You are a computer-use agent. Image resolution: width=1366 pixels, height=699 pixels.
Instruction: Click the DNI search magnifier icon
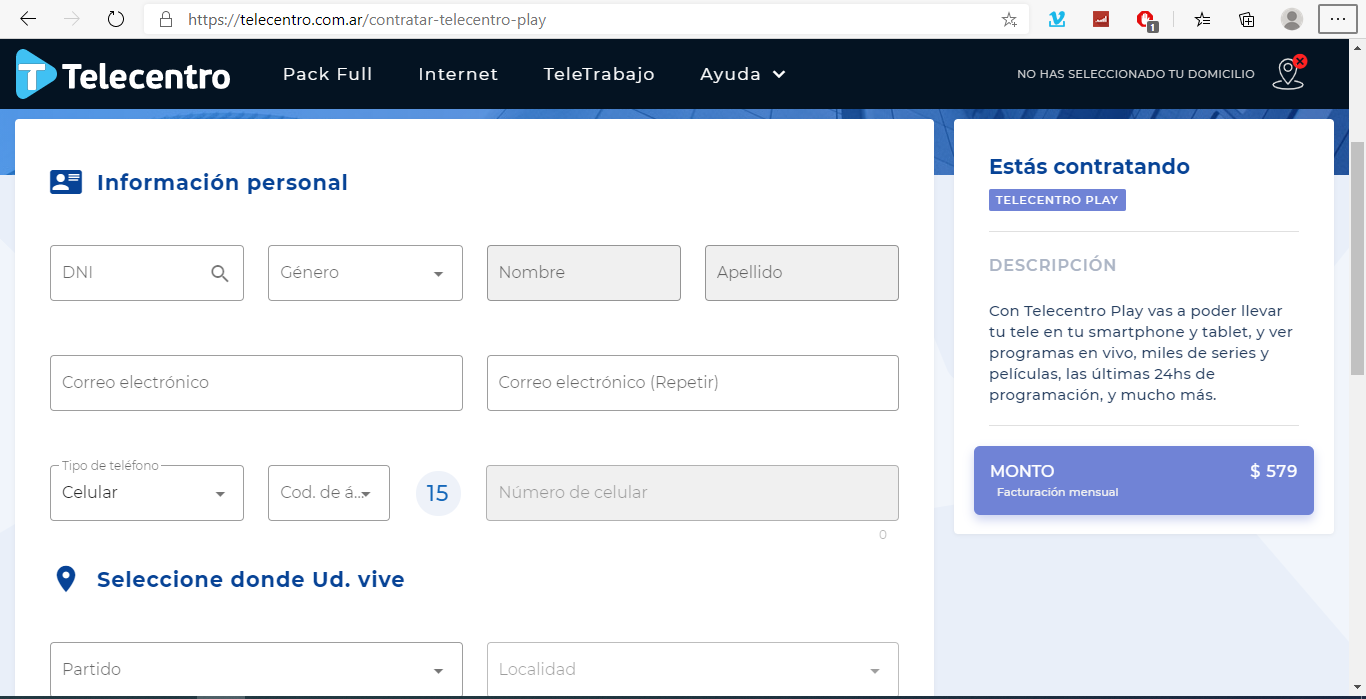pyautogui.click(x=220, y=273)
